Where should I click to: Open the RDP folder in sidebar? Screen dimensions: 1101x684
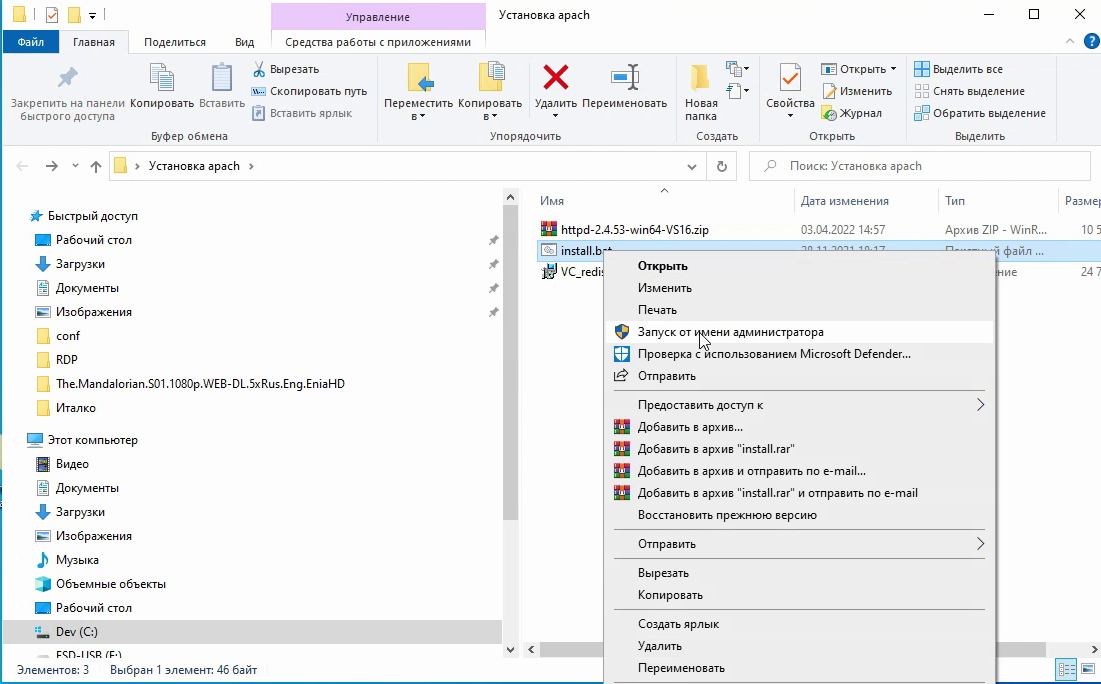(67, 360)
